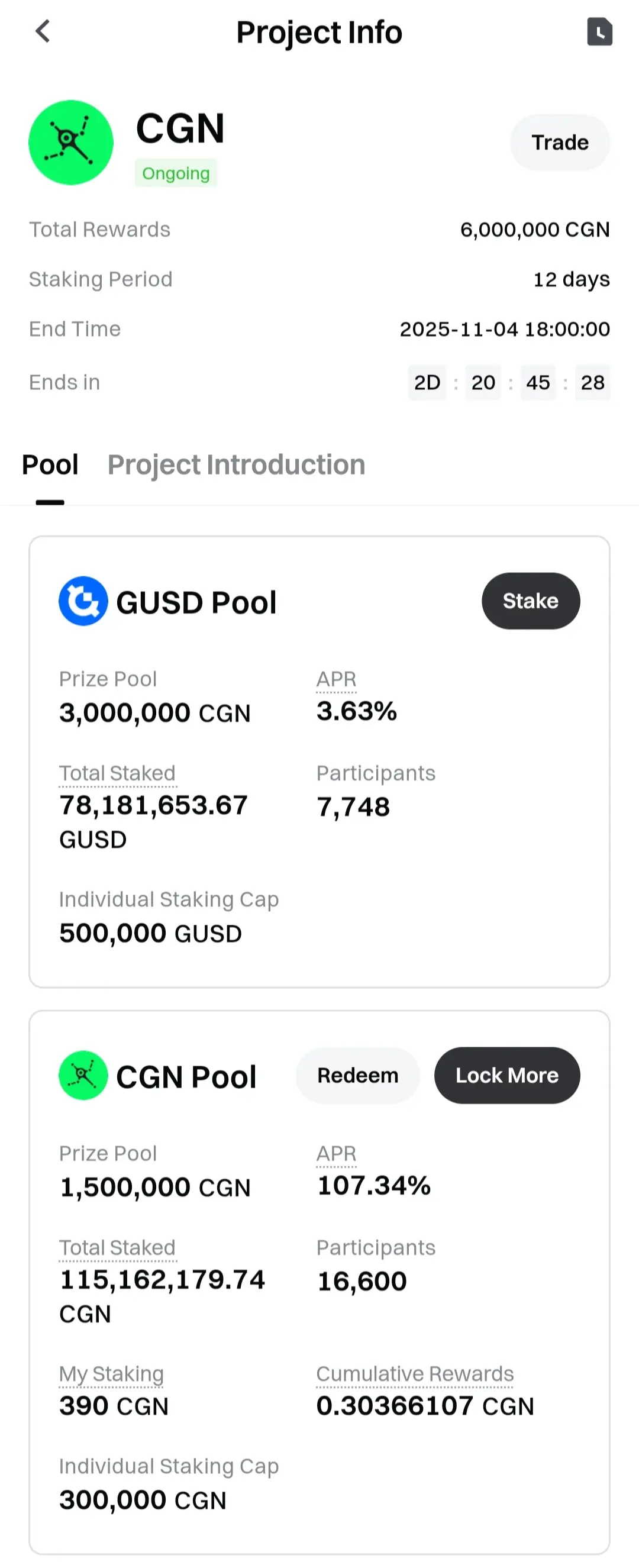Tap Redeem in CGN Pool
The width and height of the screenshot is (639, 1568).
pos(358,1075)
